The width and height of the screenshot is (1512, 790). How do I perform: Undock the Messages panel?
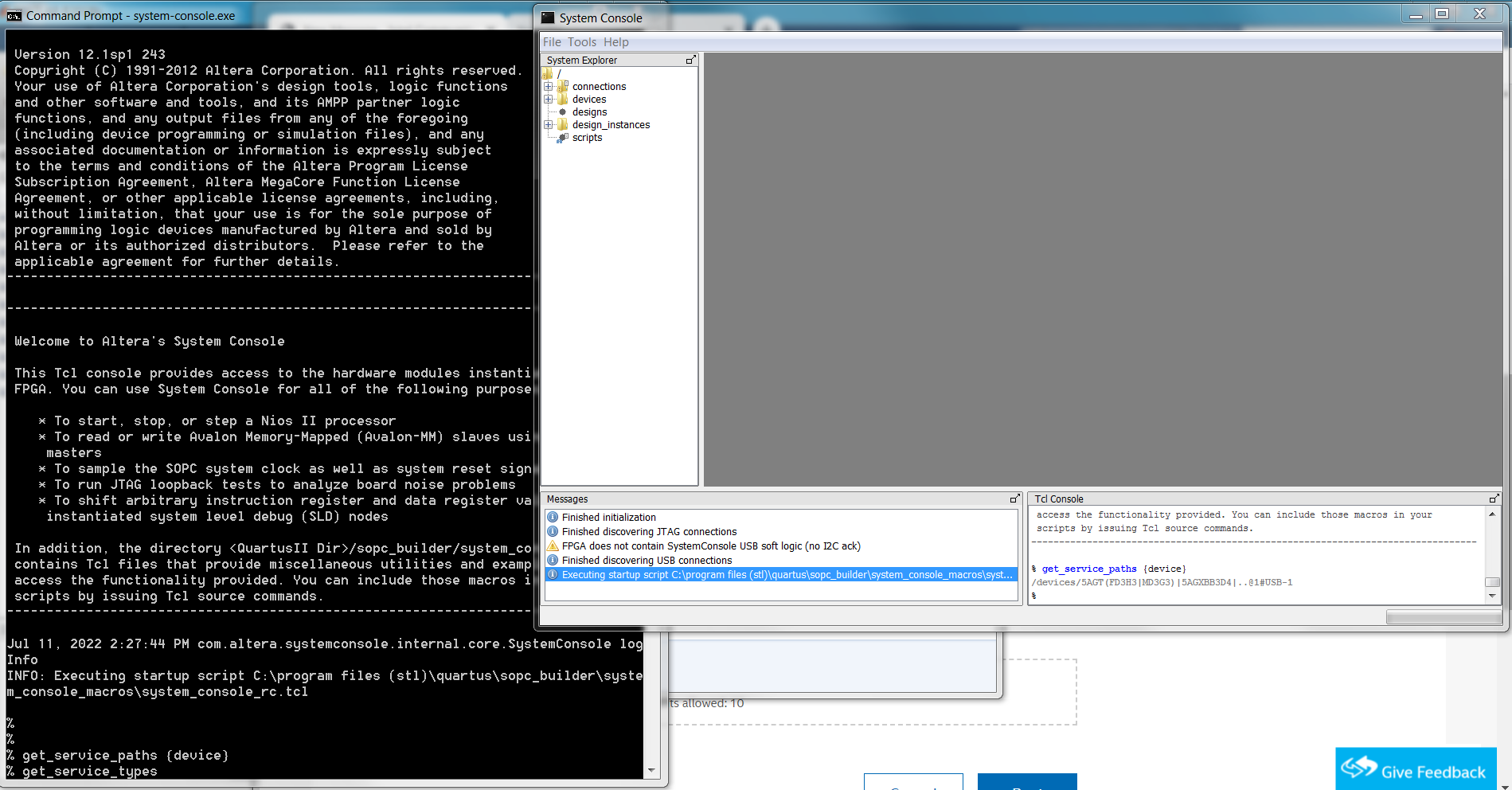click(x=1014, y=499)
